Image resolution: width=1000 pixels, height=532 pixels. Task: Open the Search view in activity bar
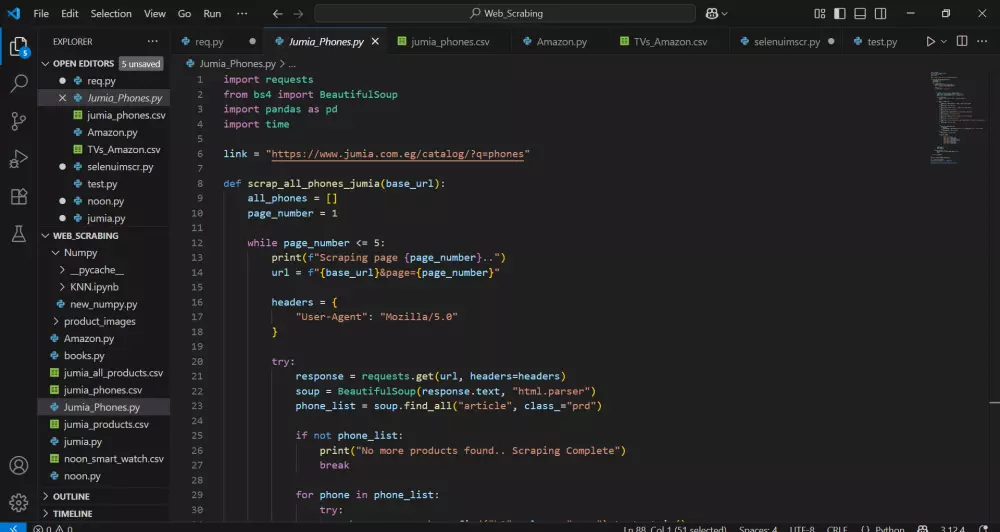(x=18, y=84)
